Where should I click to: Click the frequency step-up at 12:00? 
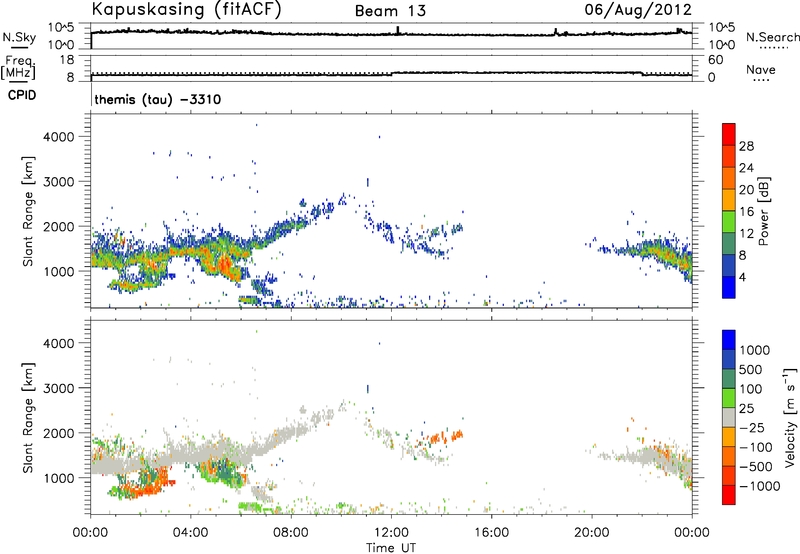click(x=392, y=74)
